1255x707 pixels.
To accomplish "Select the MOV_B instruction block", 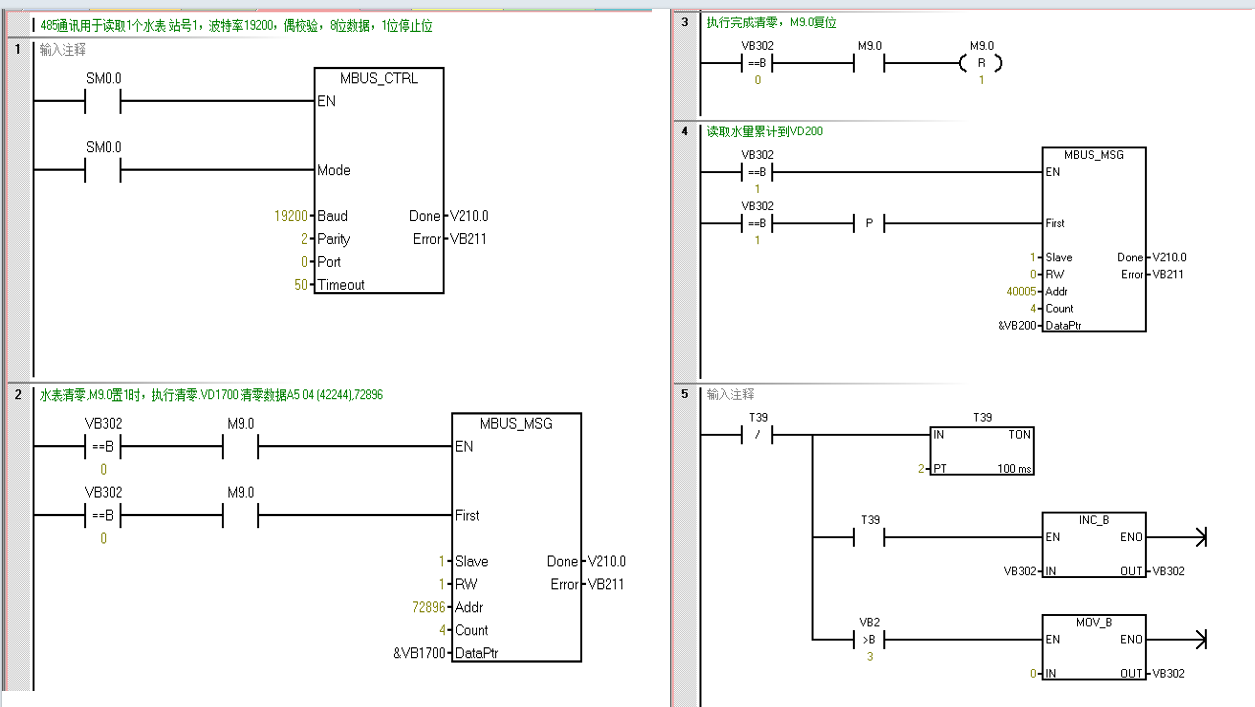I will [x=1093, y=647].
